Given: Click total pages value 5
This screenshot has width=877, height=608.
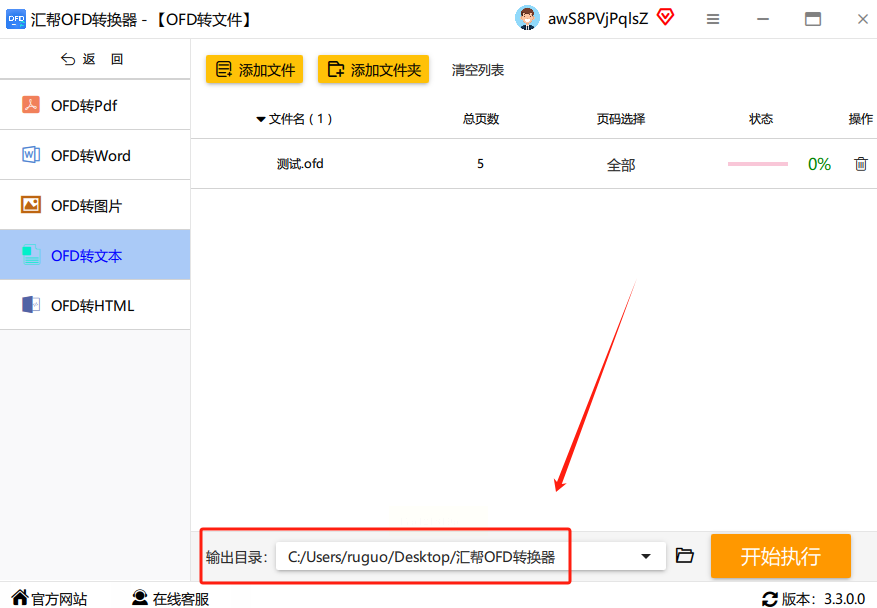Looking at the screenshot, I should coord(480,164).
